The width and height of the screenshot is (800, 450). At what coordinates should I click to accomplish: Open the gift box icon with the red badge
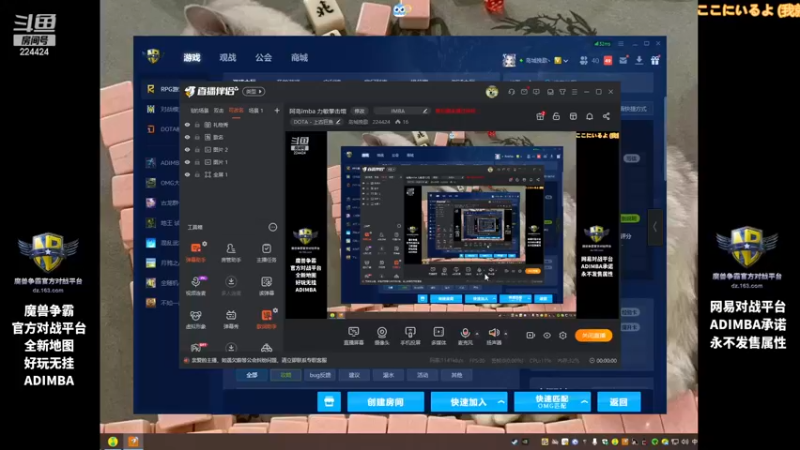[540, 116]
